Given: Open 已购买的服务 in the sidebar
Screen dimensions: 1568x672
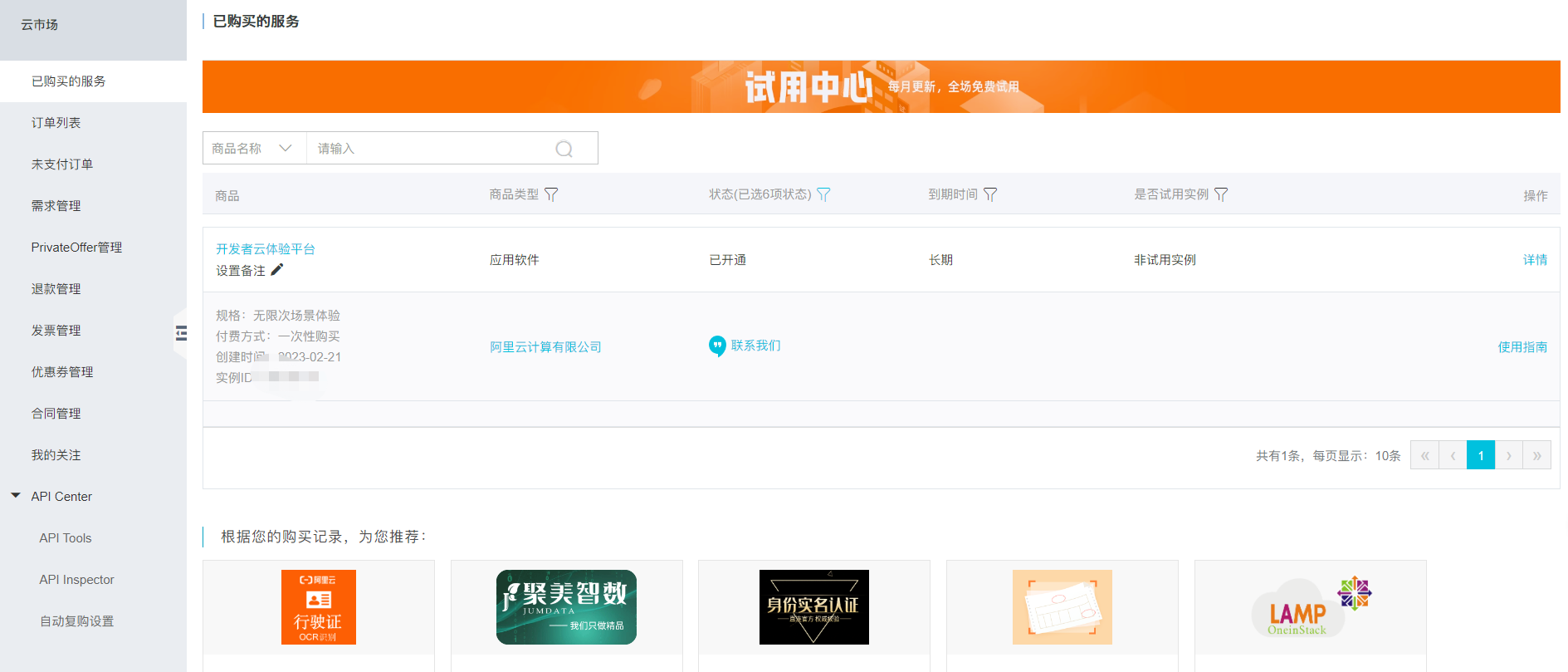Looking at the screenshot, I should click(93, 81).
